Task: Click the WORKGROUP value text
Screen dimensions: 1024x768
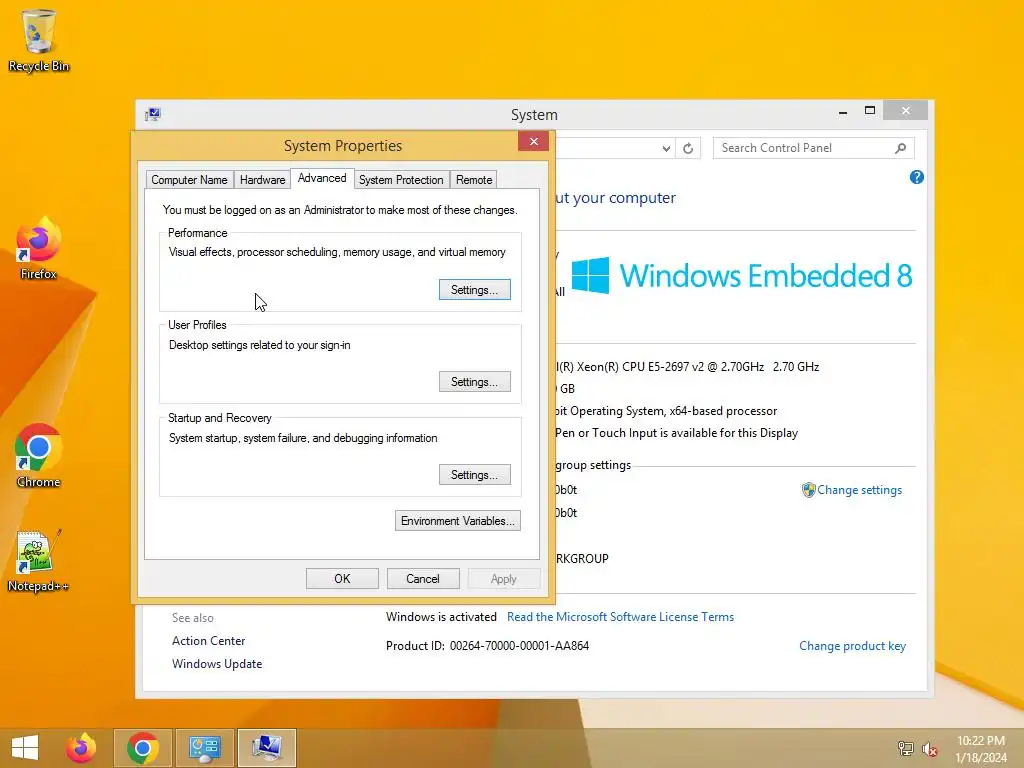Action: pyautogui.click(x=582, y=559)
